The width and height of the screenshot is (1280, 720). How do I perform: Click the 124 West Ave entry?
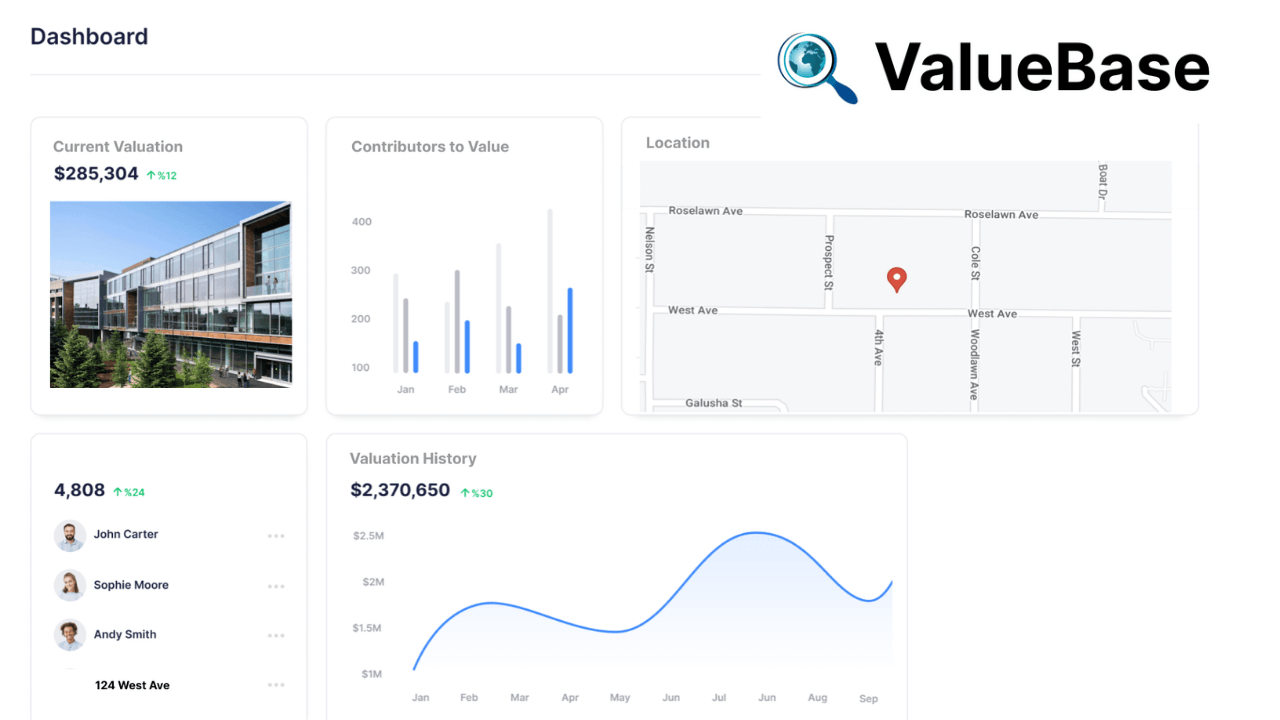pyautogui.click(x=132, y=685)
